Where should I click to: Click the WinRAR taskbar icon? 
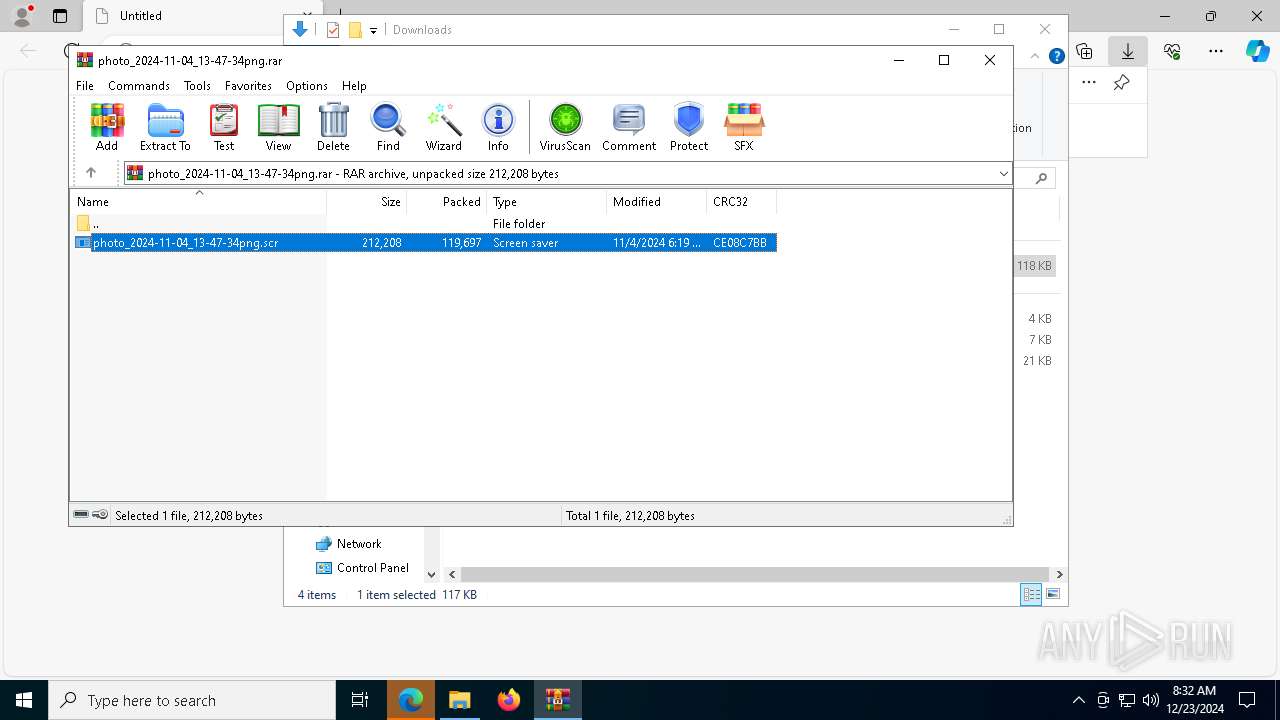(558, 700)
